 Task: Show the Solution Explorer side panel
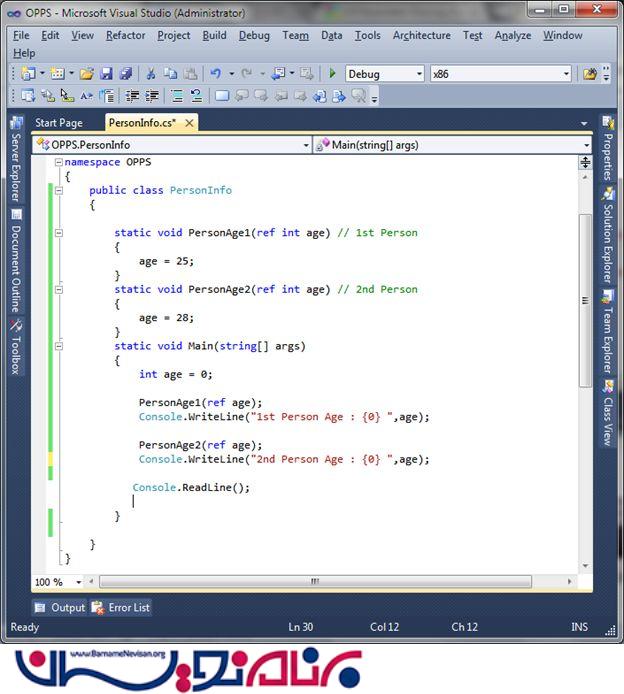[x=607, y=243]
